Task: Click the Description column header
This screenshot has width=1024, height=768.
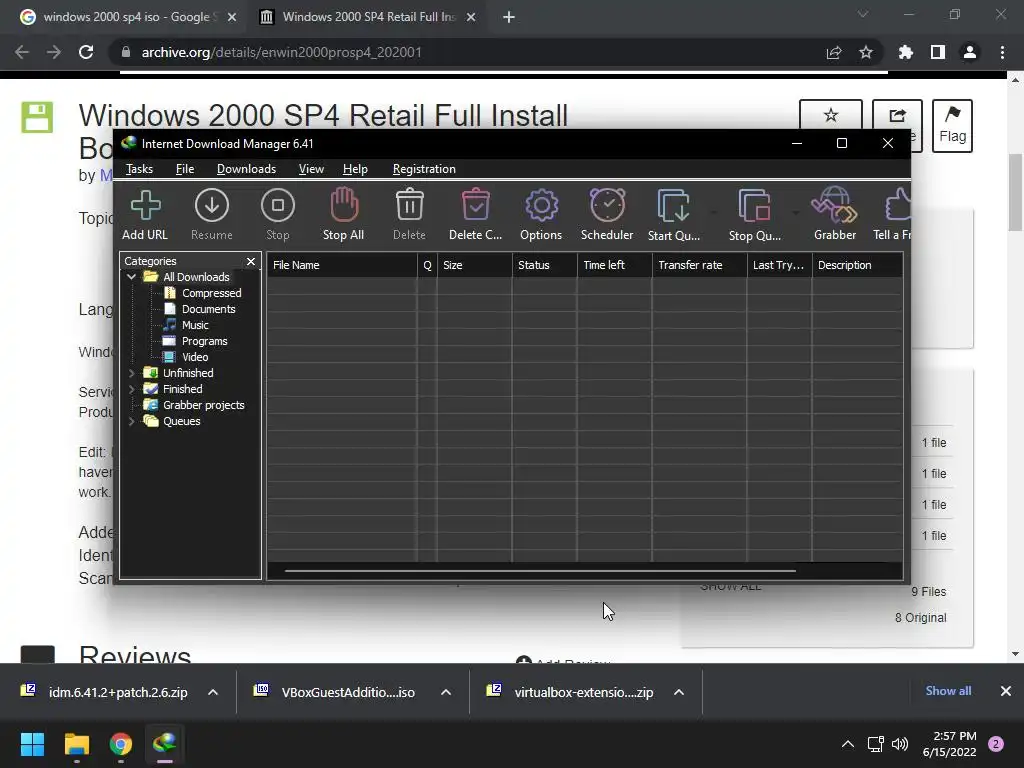Action: [857, 265]
